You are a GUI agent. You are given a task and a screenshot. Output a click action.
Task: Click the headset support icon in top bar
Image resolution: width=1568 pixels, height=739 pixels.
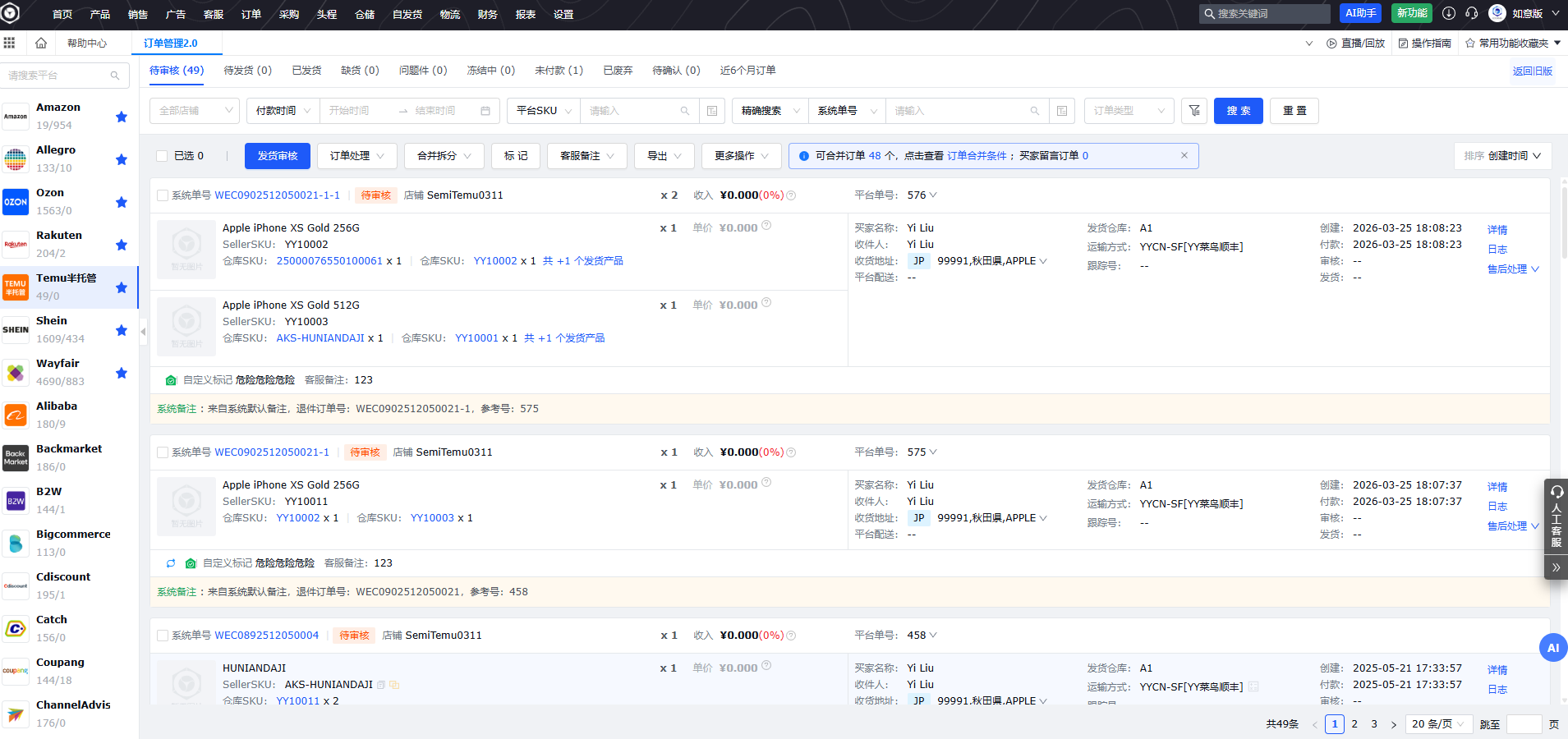click(x=1472, y=13)
